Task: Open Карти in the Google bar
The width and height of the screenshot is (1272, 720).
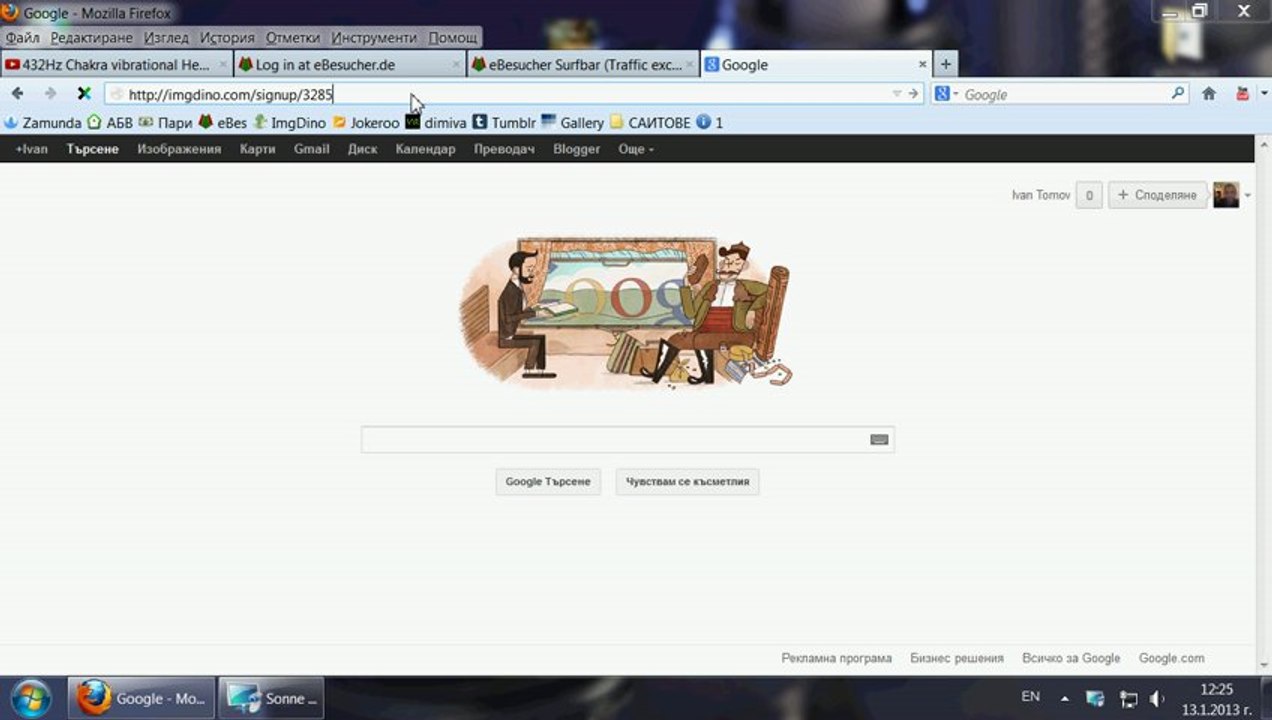Action: pyautogui.click(x=257, y=149)
